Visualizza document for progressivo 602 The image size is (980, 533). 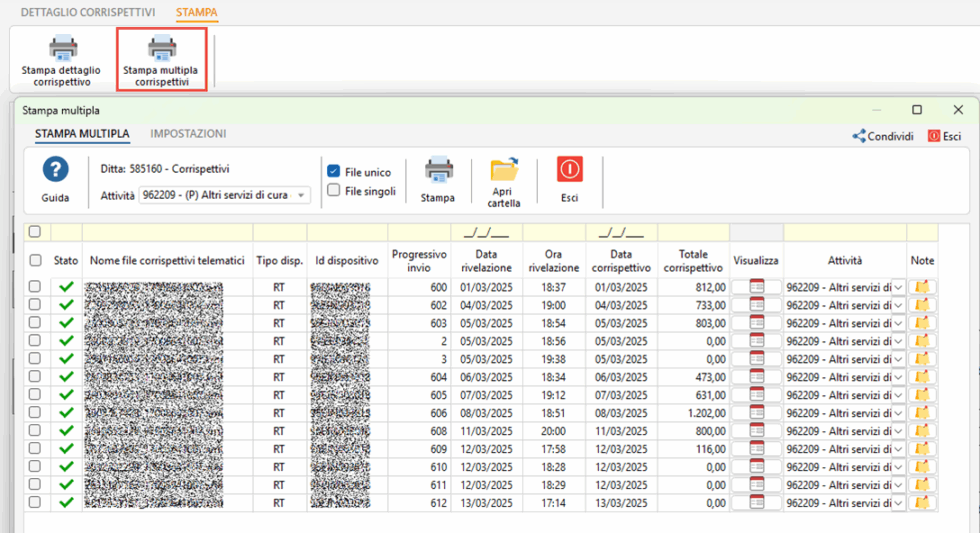tap(756, 305)
